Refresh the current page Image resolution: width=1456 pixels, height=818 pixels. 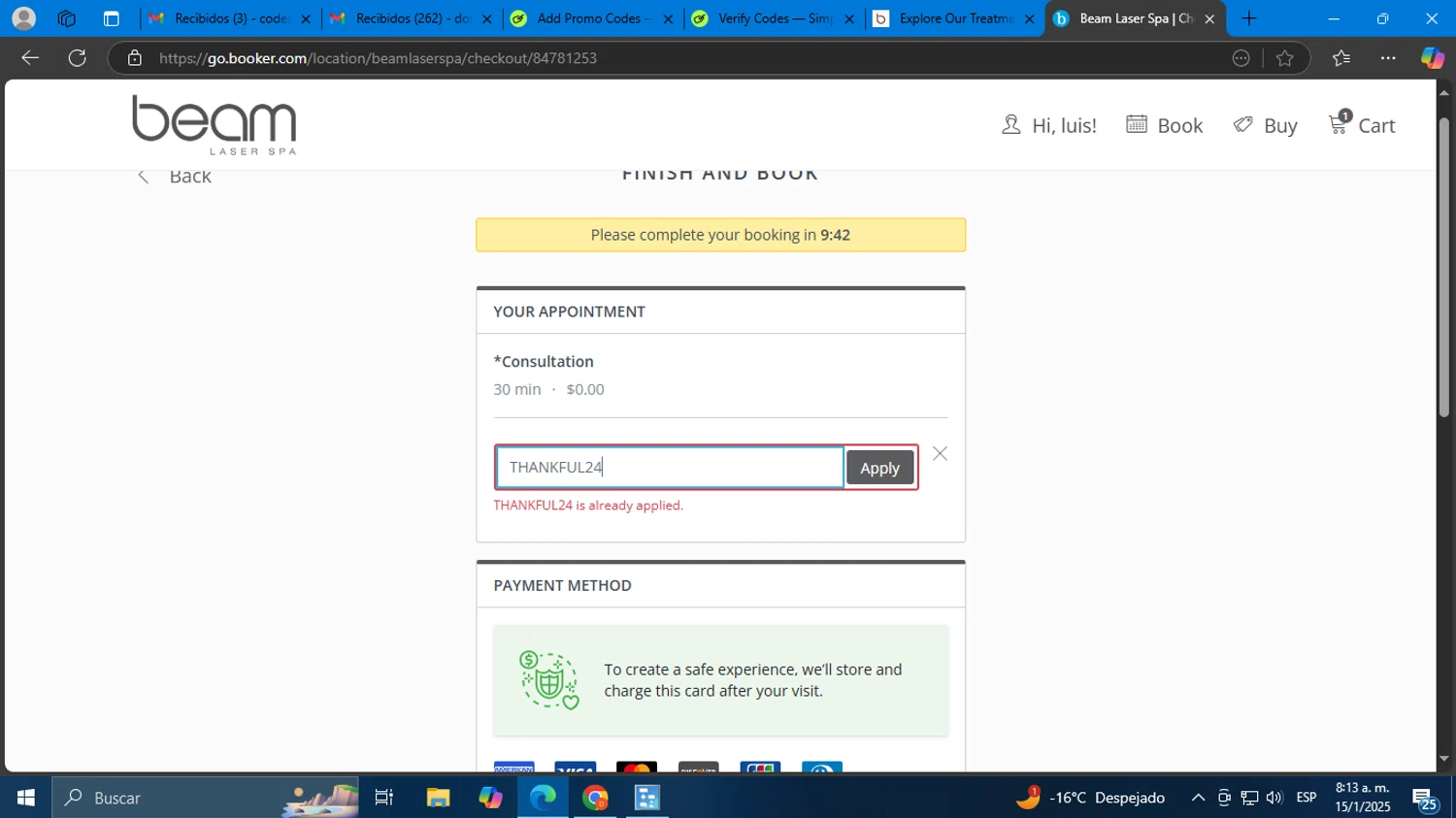pos(78,58)
